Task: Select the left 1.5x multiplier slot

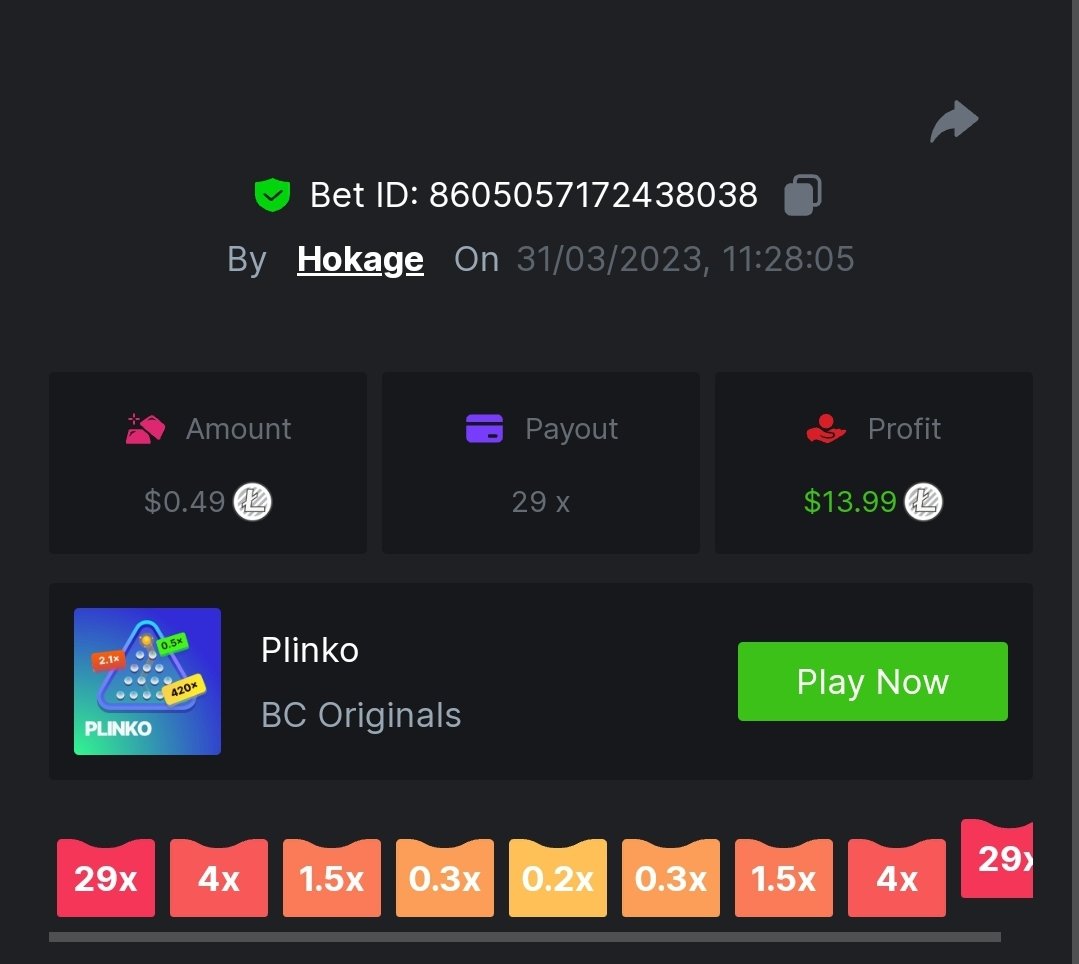Action: tap(332, 878)
